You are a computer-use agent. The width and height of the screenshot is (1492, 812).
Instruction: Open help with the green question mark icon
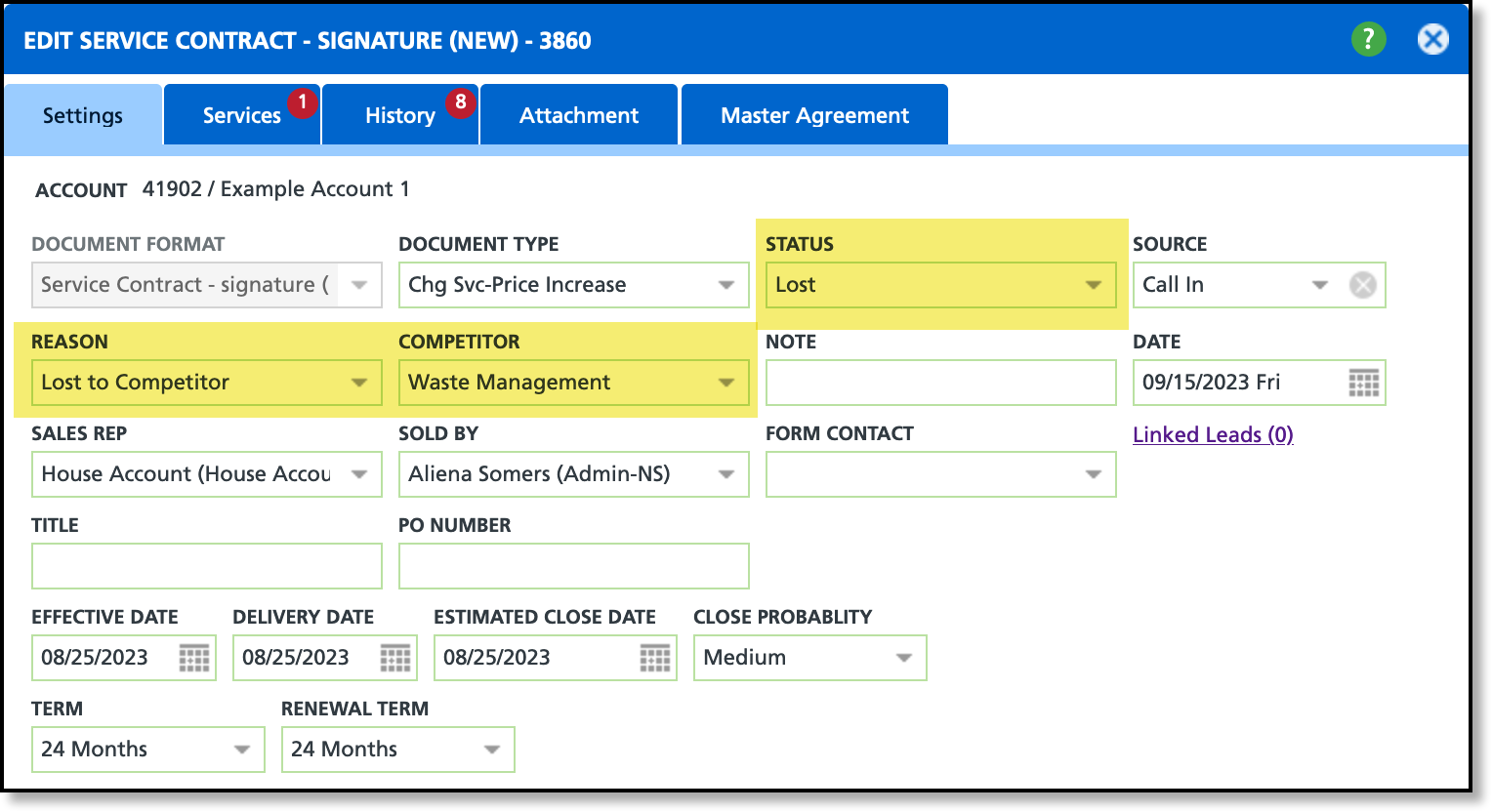coord(1368,39)
